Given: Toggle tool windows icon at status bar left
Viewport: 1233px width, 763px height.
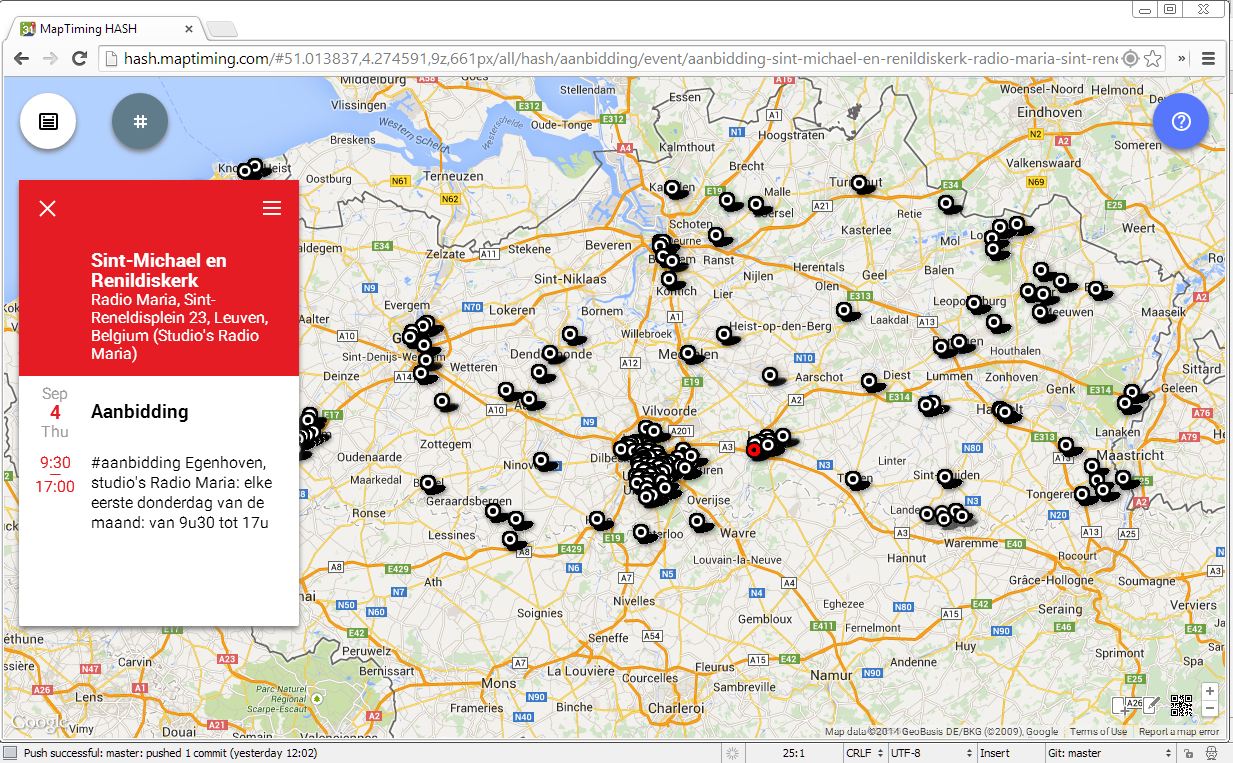Looking at the screenshot, I should coord(10,753).
